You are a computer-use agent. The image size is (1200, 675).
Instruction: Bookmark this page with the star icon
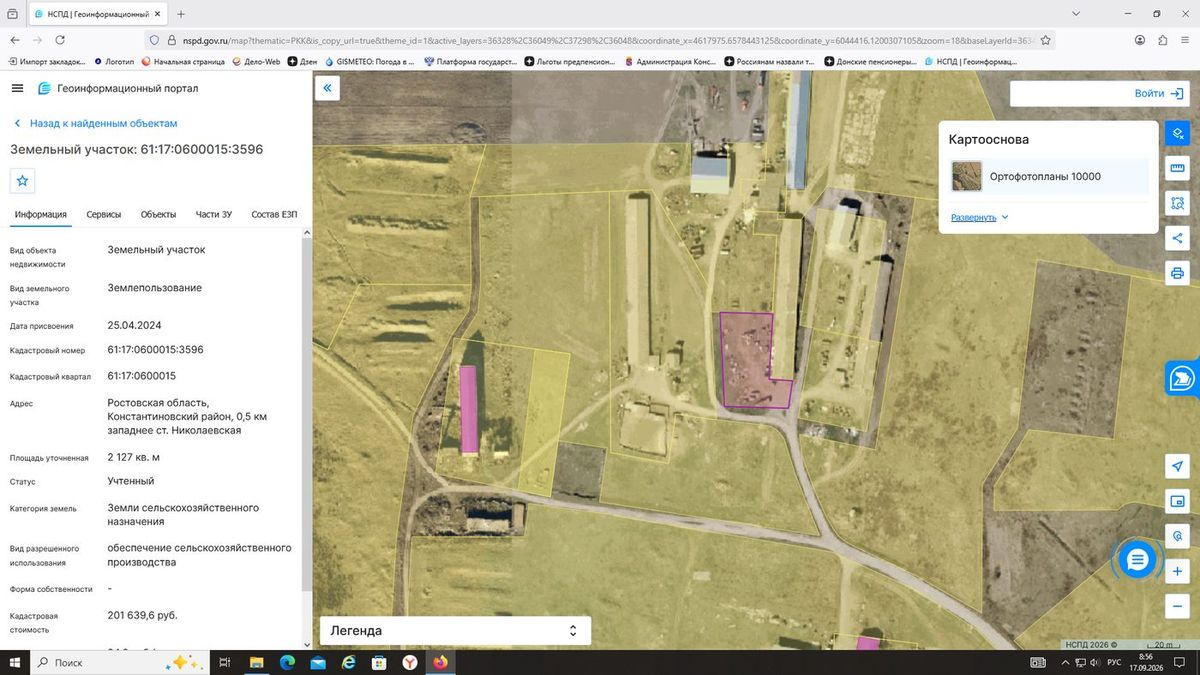click(x=1045, y=40)
